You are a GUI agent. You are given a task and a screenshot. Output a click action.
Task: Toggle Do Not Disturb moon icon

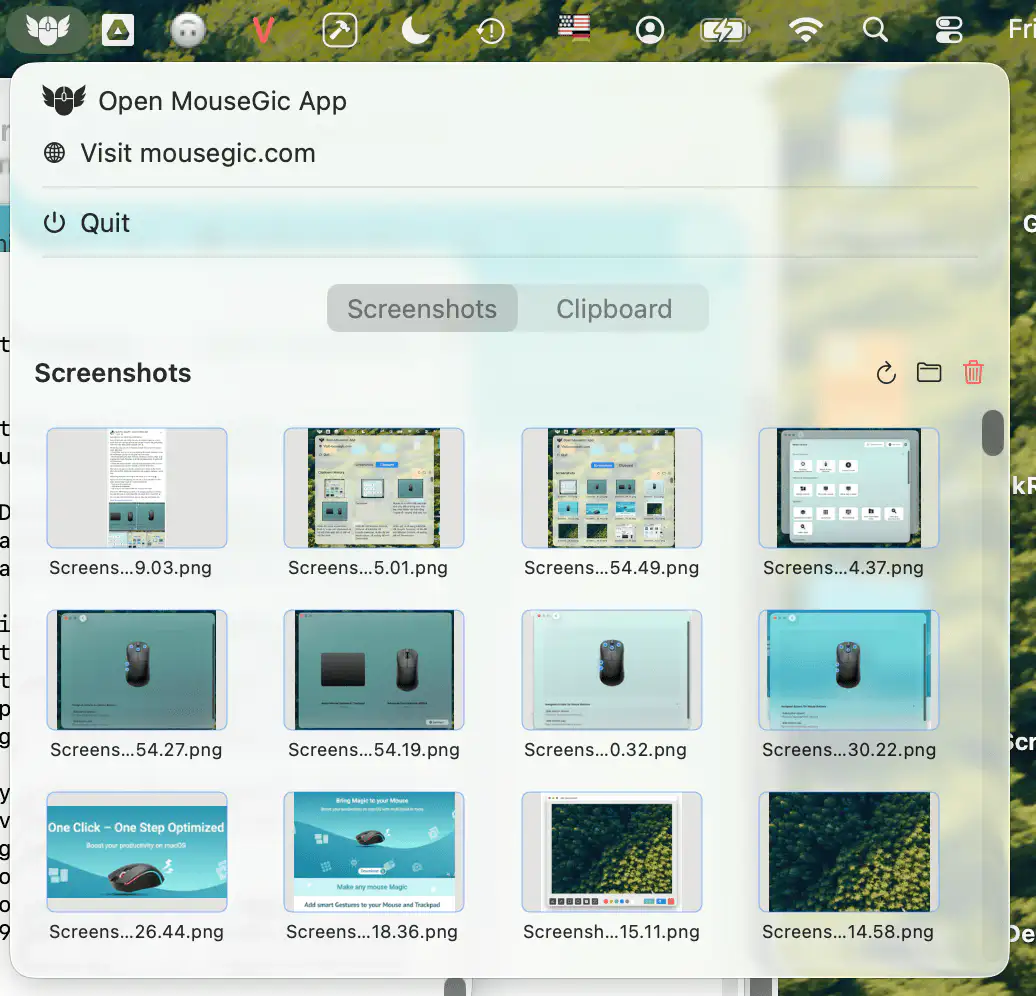[x=415, y=30]
